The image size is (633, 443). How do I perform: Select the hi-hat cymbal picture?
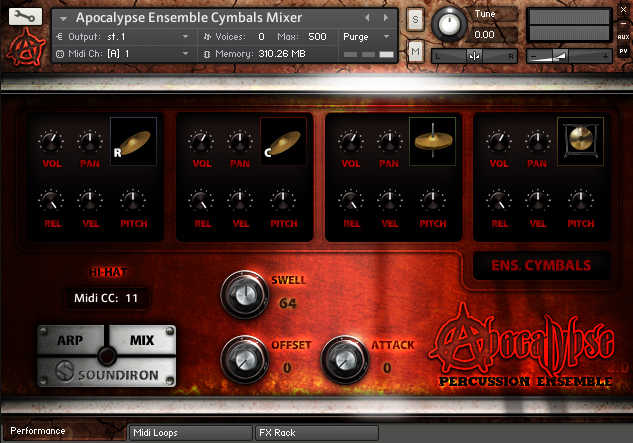[432, 141]
